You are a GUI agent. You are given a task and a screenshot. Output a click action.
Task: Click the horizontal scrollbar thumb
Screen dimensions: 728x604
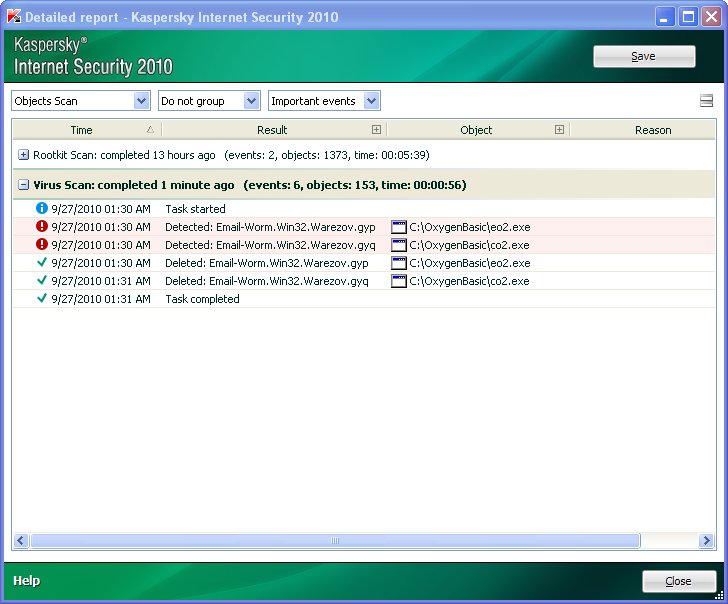(x=335, y=540)
